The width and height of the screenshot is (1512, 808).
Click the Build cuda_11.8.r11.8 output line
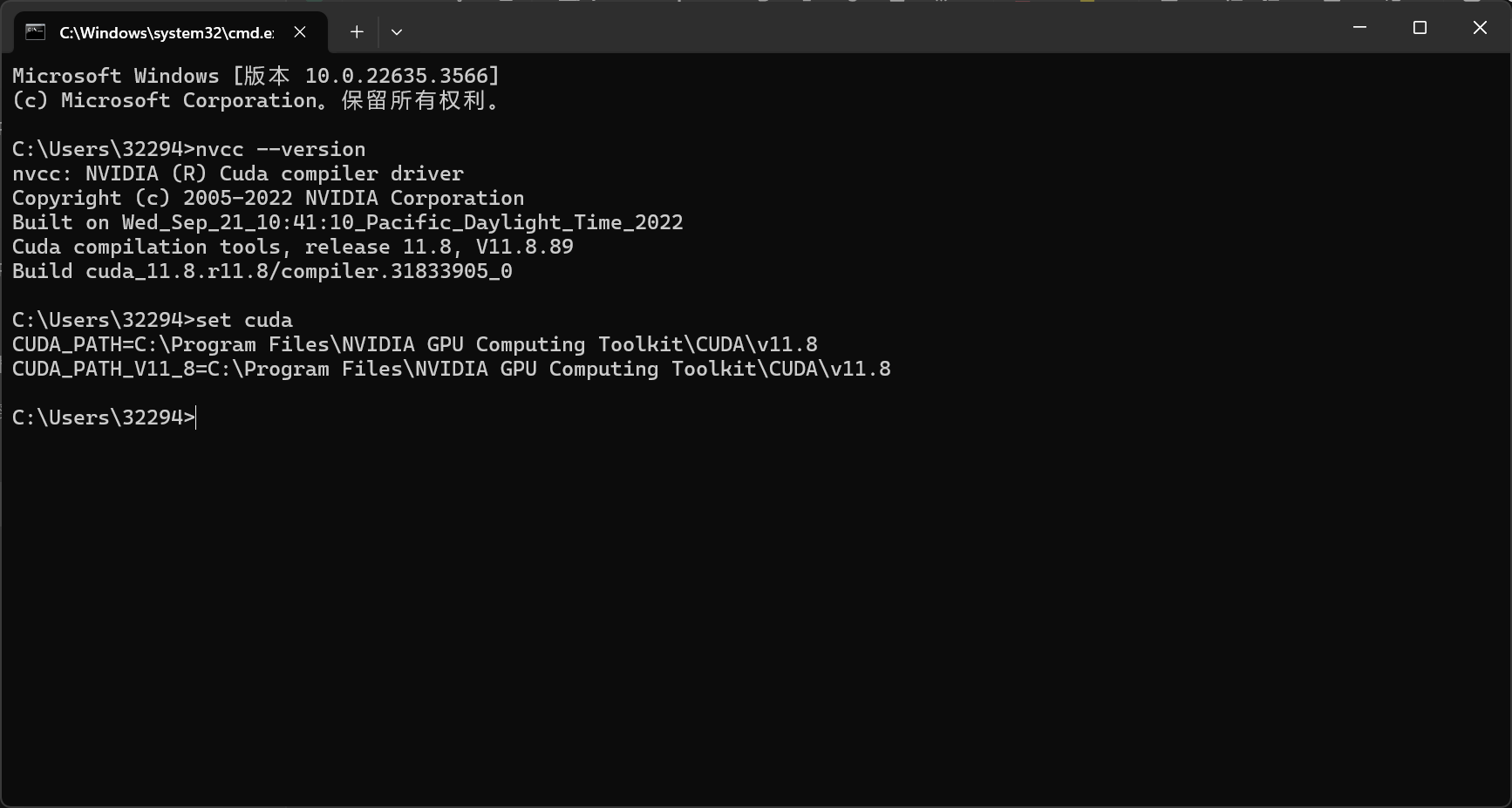[x=262, y=271]
